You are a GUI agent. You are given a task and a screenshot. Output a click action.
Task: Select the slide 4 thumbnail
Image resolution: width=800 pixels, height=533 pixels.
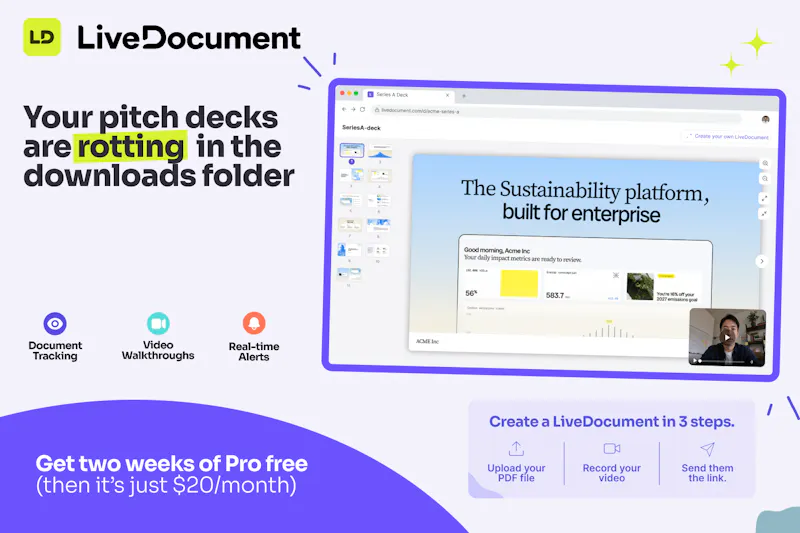click(379, 176)
